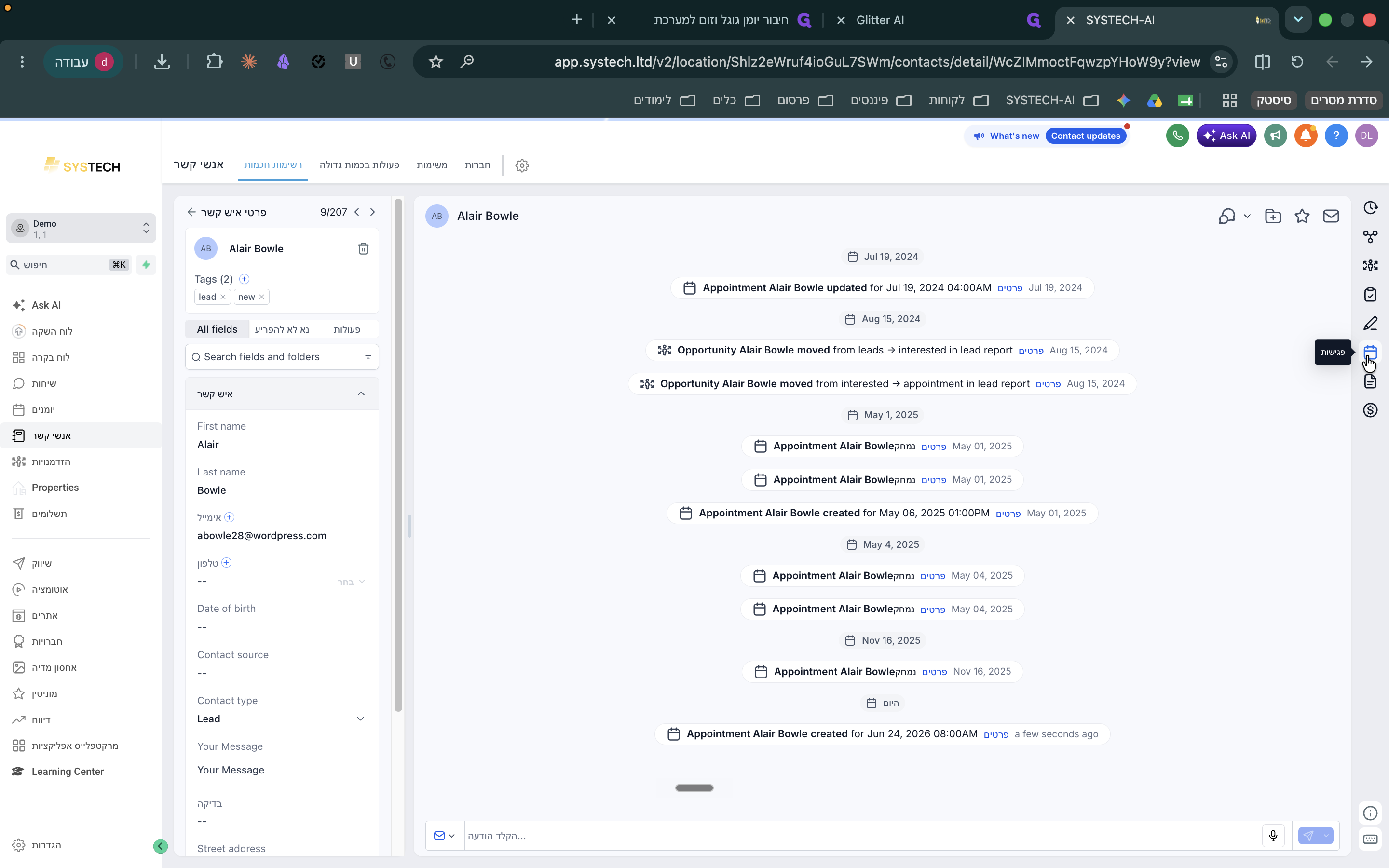Switch to רשימות חכמות tab
This screenshot has width=1389, height=868.
[273, 165]
